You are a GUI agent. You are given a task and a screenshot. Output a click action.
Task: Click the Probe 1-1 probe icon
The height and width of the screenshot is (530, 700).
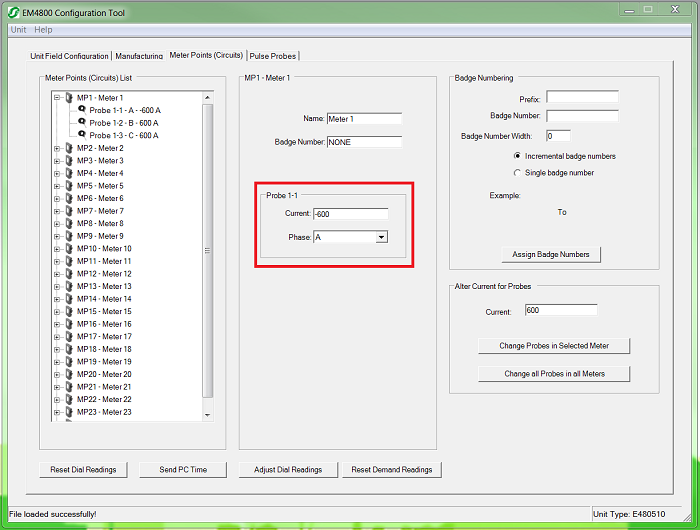click(82, 109)
